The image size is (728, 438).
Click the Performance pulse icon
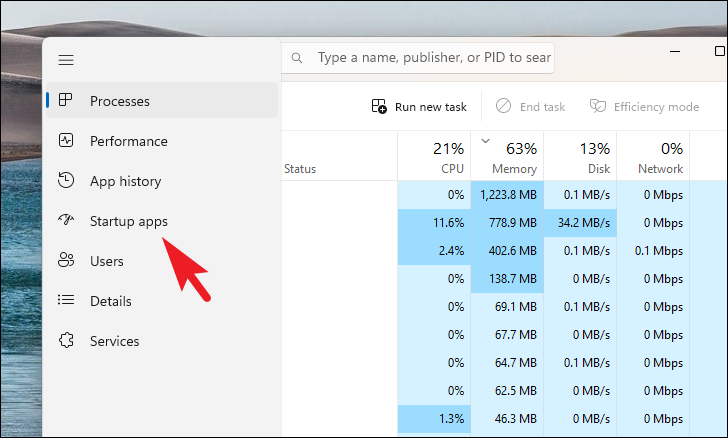click(x=65, y=140)
